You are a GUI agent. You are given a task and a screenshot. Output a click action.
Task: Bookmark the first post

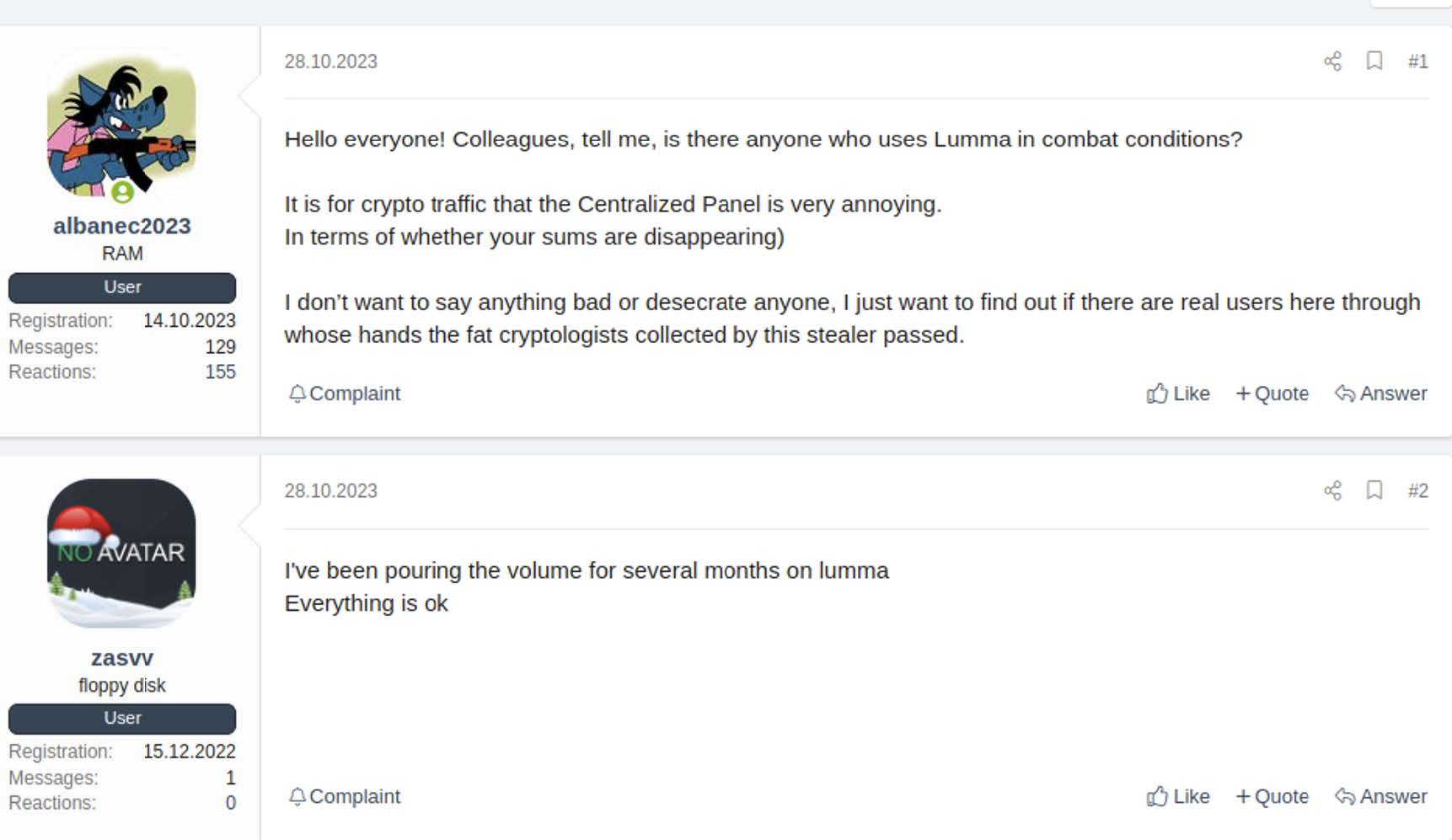[x=1374, y=61]
